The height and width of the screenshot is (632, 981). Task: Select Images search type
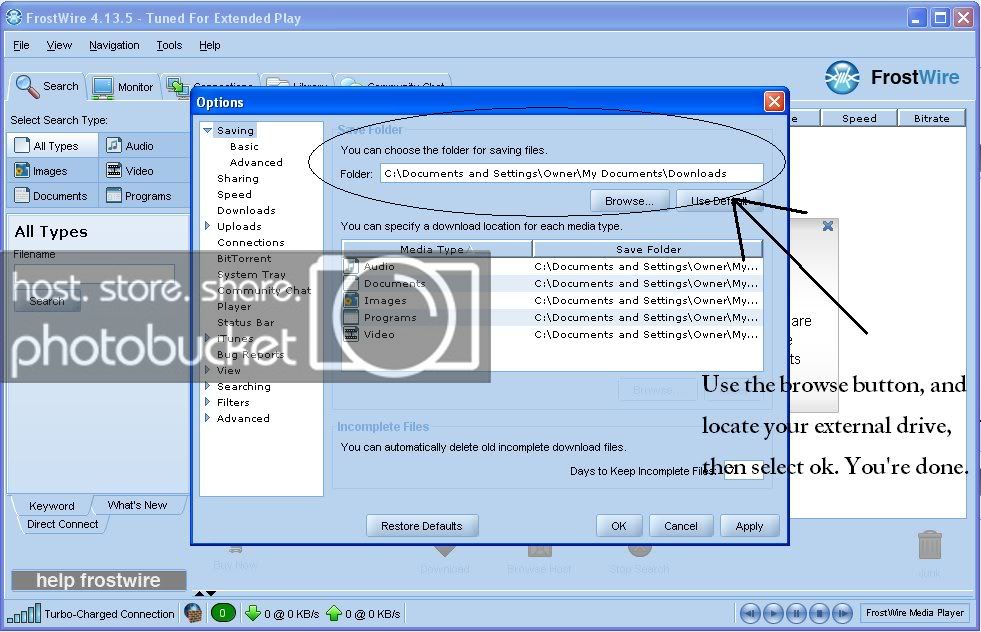(53, 171)
